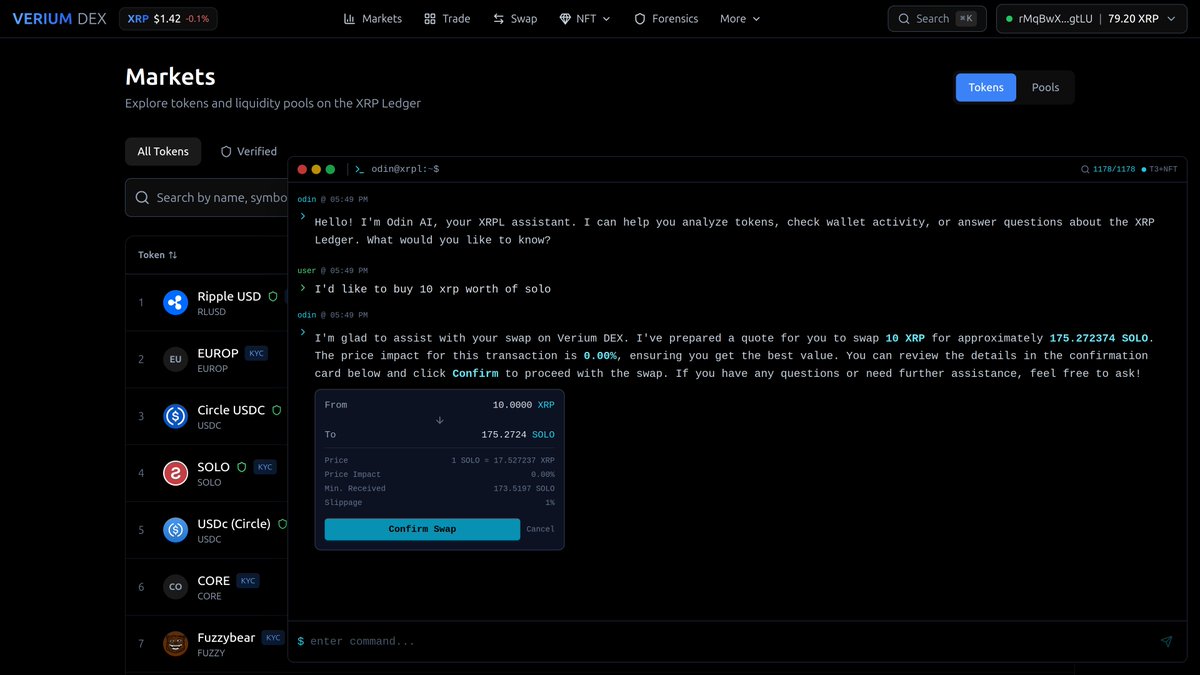Screen dimensions: 1200x675
Task: Click the magnifier icon in token search box
Action: tap(142, 198)
